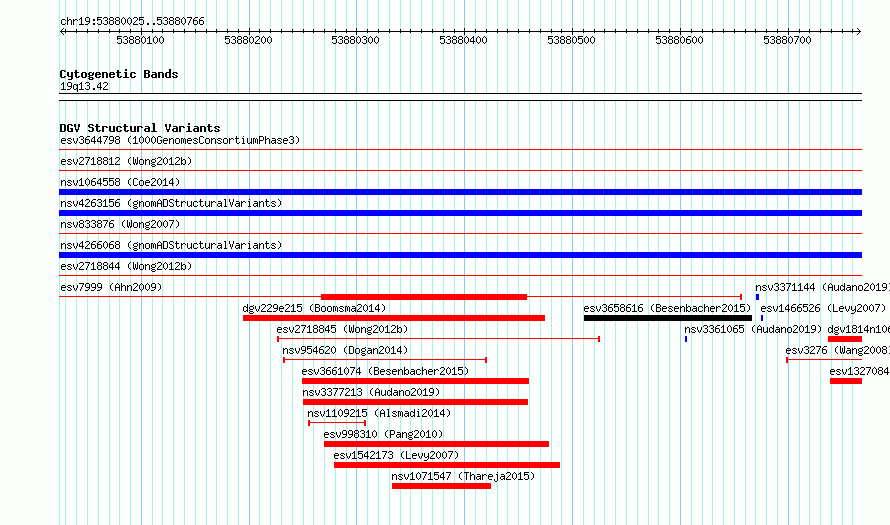Click ruler position 53880100
This screenshot has height=525, width=890.
(140, 40)
